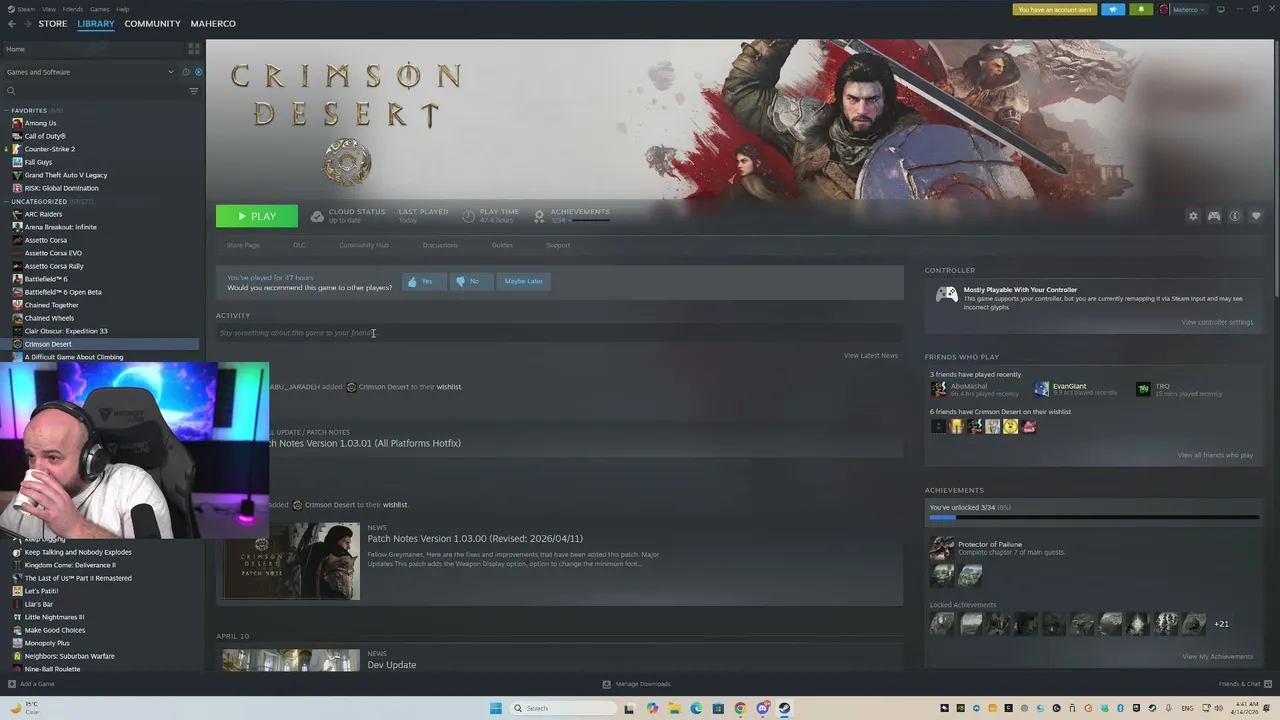Open the Games and Software dropdown
The height and width of the screenshot is (720, 1280).
click(90, 72)
